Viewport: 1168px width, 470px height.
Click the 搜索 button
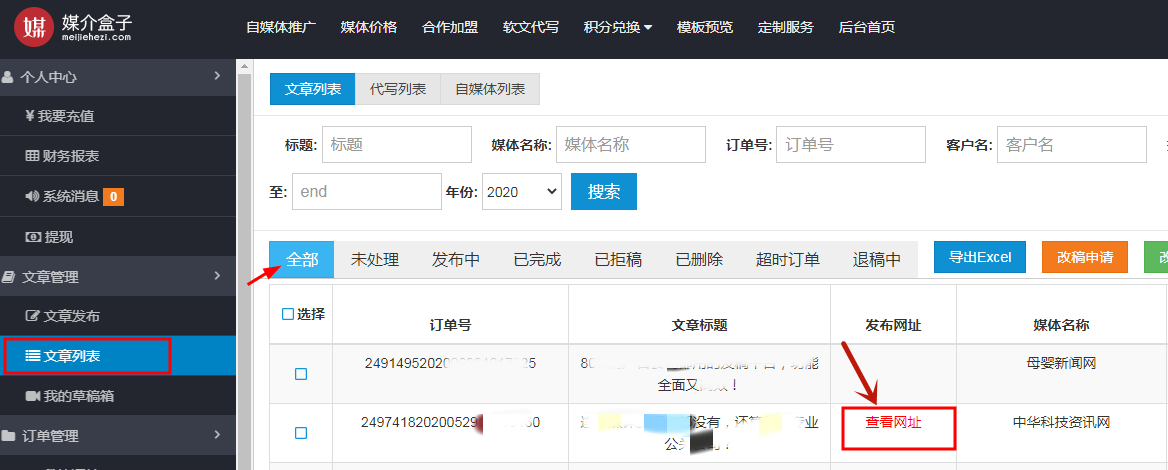[604, 191]
